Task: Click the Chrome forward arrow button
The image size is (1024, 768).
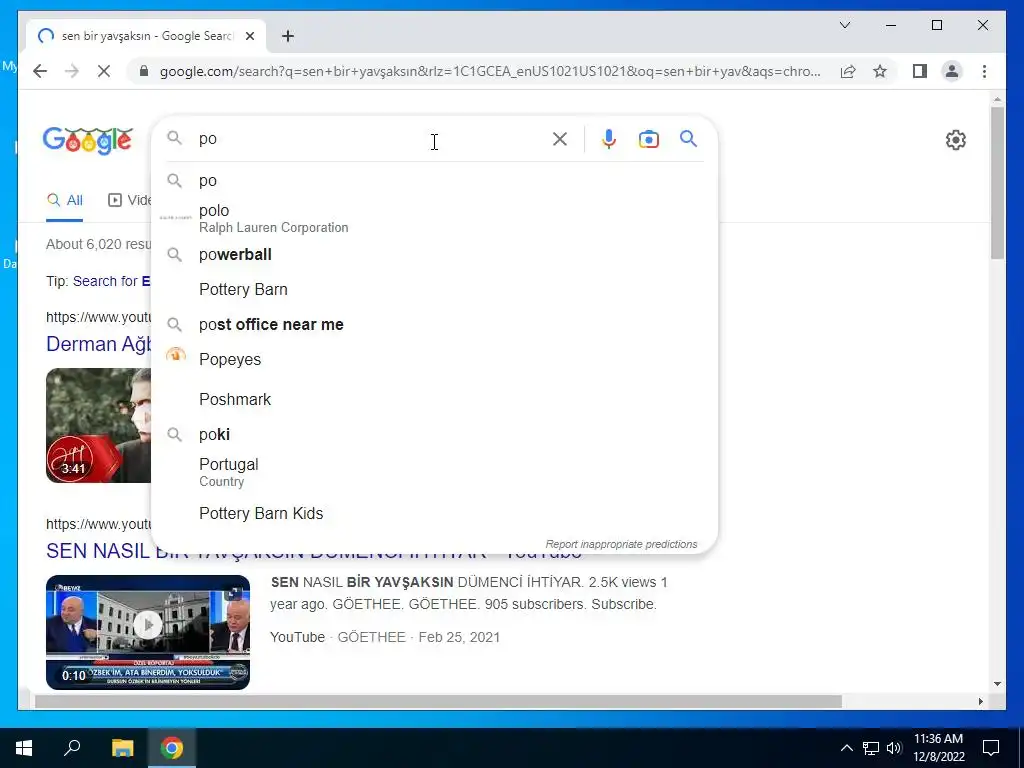Action: [72, 71]
